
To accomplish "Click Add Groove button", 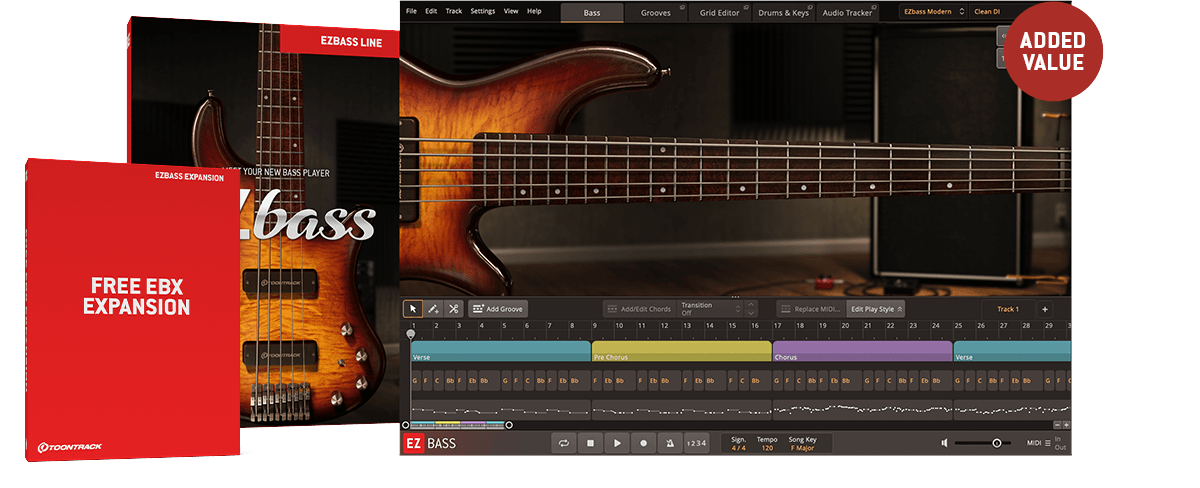I will point(497,309).
